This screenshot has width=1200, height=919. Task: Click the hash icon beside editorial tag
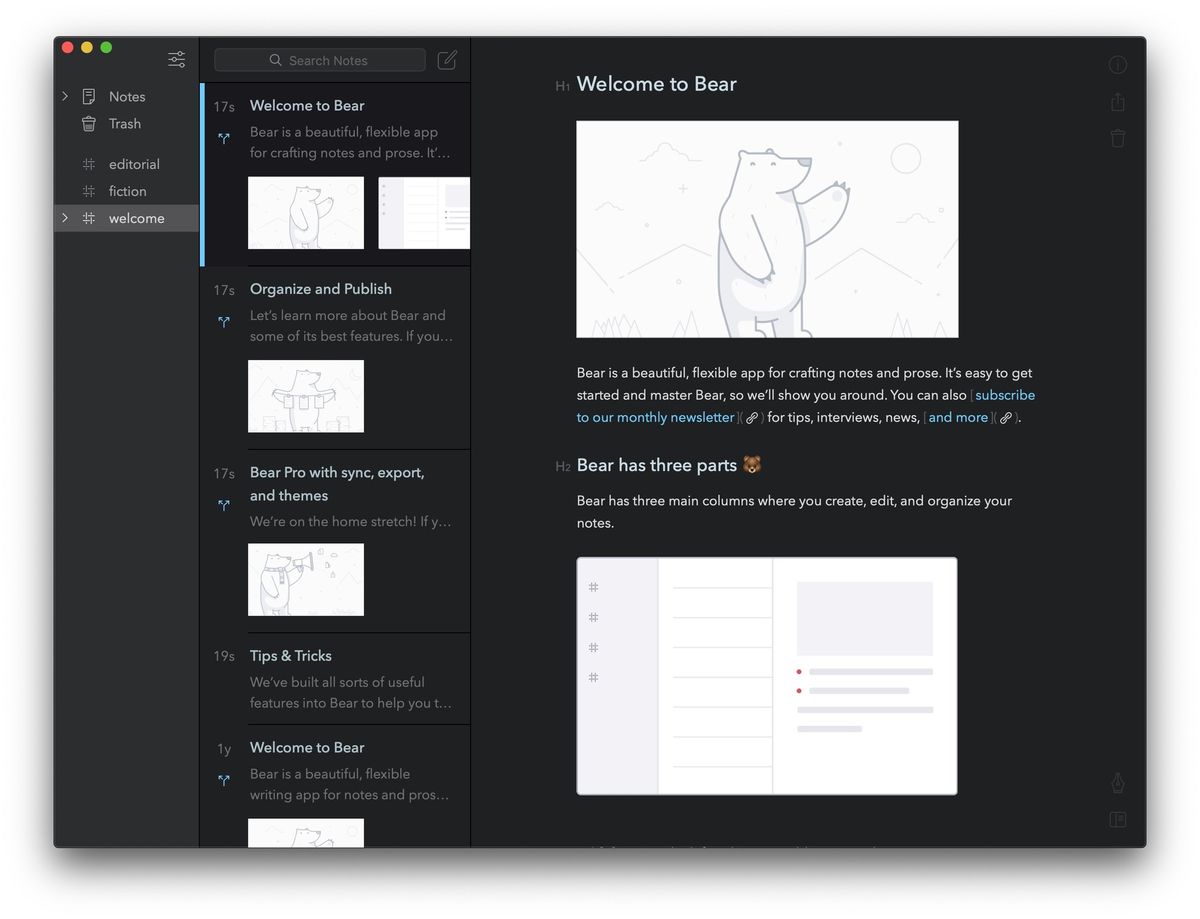point(89,164)
